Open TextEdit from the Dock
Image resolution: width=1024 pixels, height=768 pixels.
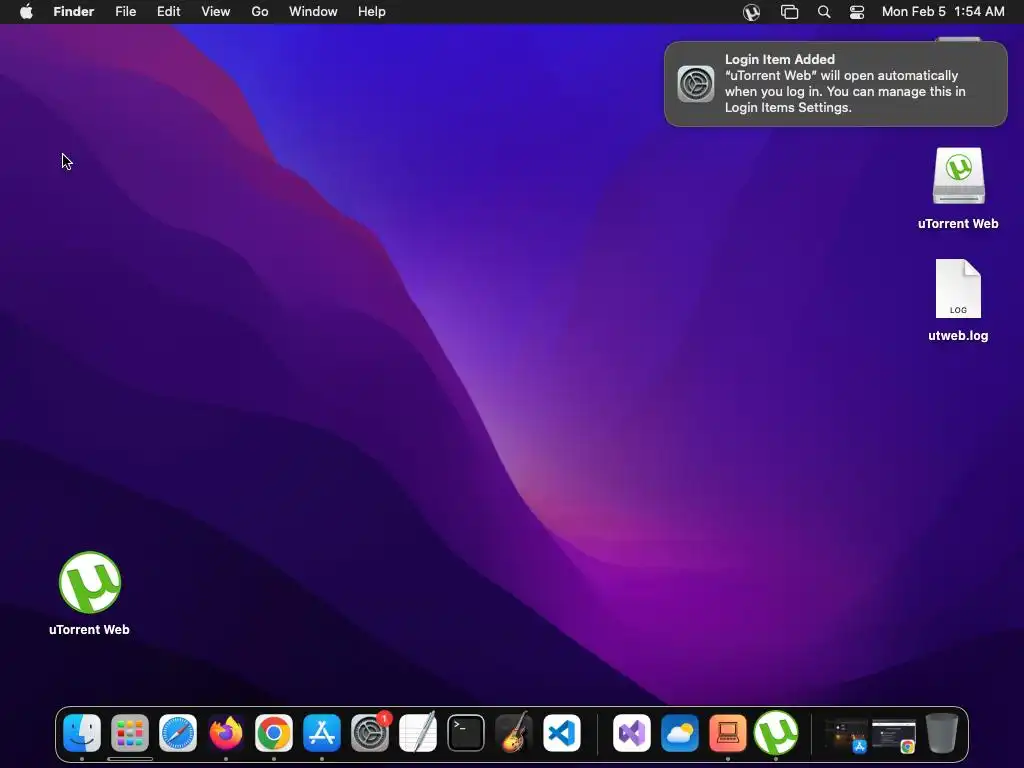[418, 733]
